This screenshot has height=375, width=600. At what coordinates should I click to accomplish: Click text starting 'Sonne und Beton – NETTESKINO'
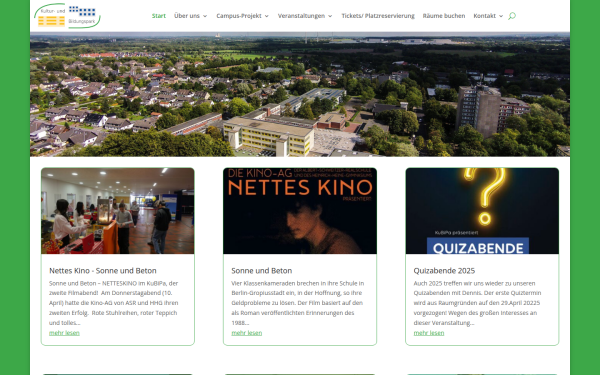(x=114, y=303)
